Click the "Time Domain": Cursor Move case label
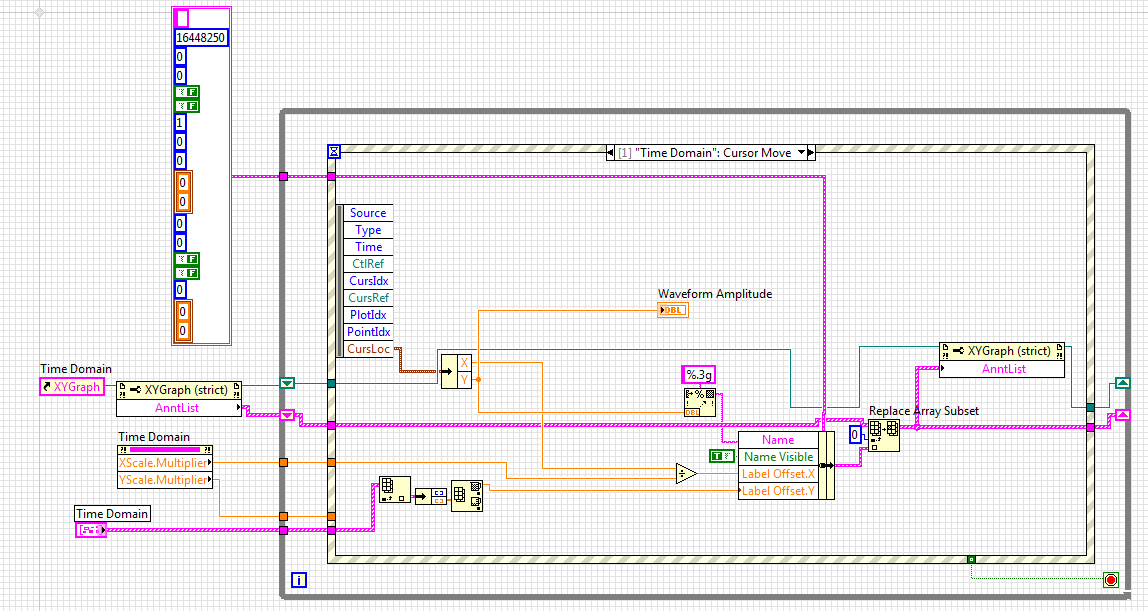The width and height of the screenshot is (1148, 611). pyautogui.click(x=713, y=153)
